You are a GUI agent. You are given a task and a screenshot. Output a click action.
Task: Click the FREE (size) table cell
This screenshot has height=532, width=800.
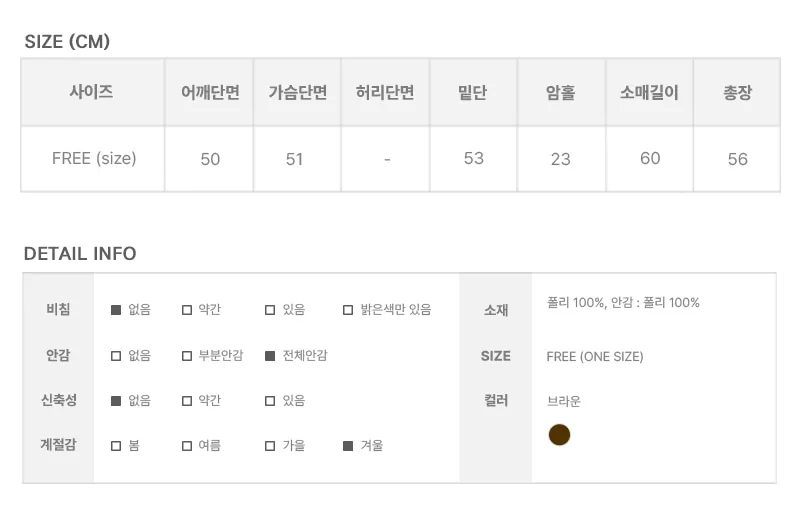point(93,159)
